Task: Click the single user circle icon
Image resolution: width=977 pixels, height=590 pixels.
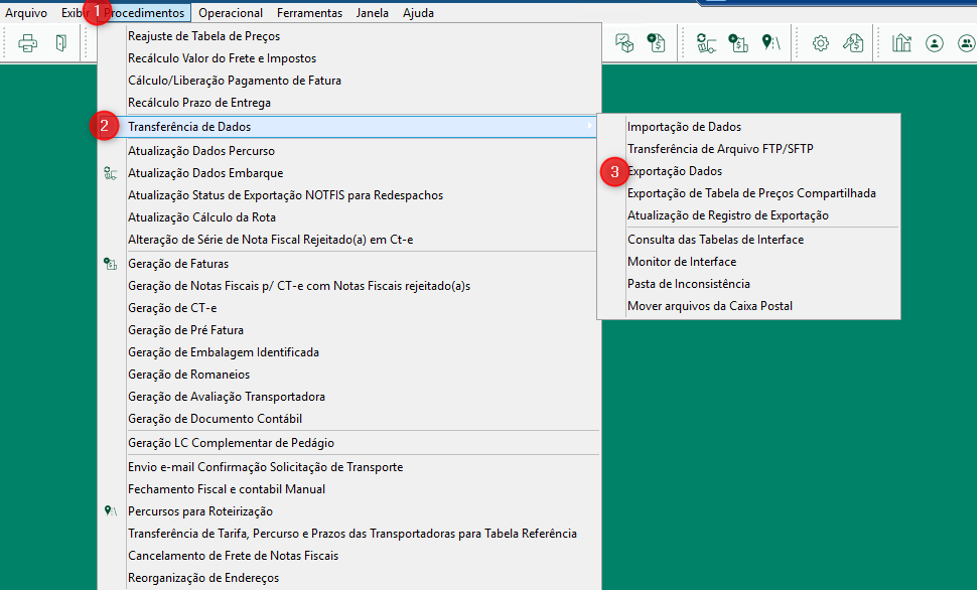Action: 934,43
